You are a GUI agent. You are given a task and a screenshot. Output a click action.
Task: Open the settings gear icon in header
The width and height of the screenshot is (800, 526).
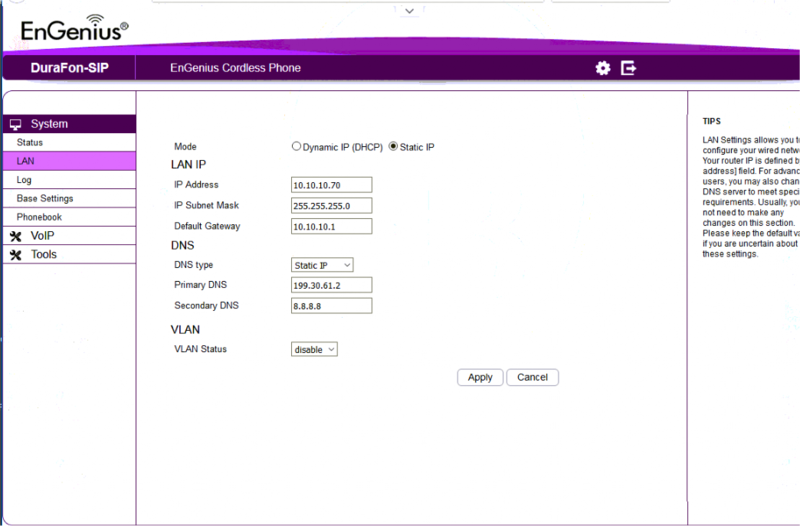click(602, 68)
